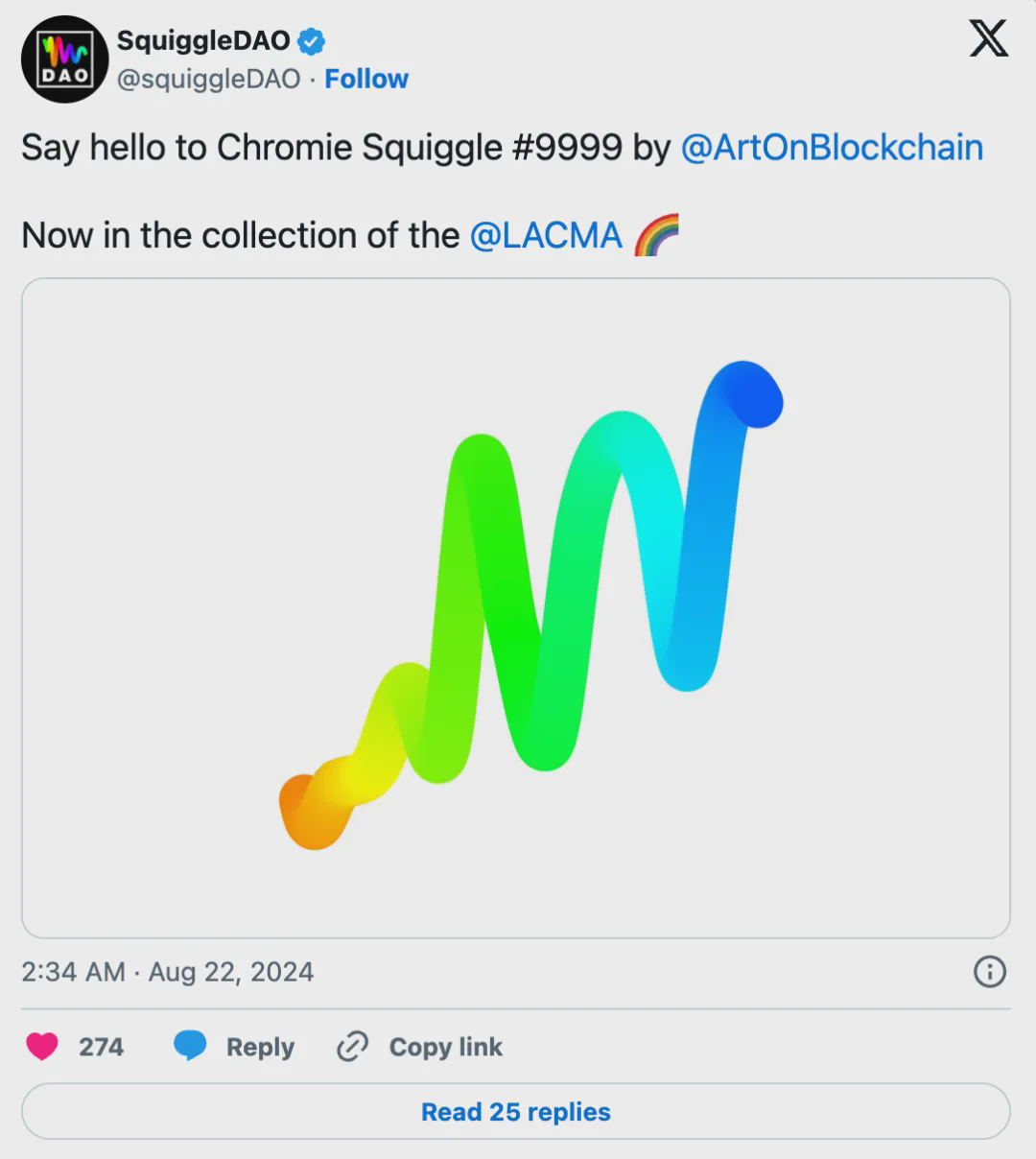Click the chain link copy icon

click(352, 1046)
